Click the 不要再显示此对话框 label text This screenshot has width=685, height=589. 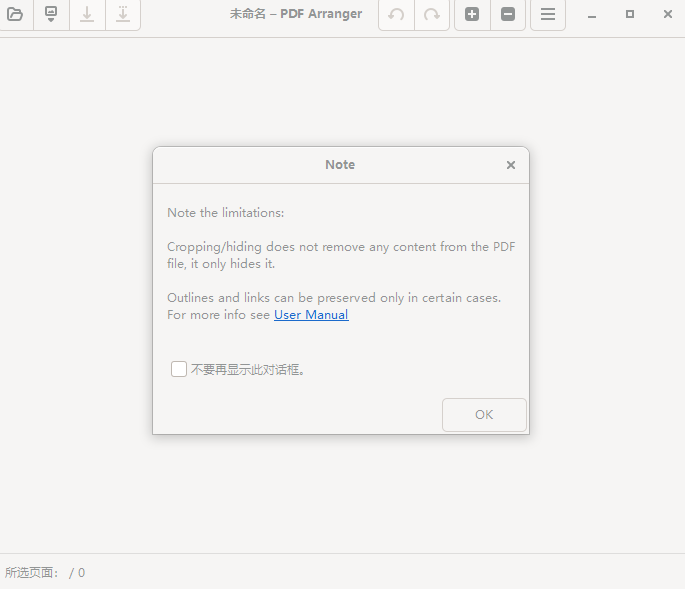point(248,370)
